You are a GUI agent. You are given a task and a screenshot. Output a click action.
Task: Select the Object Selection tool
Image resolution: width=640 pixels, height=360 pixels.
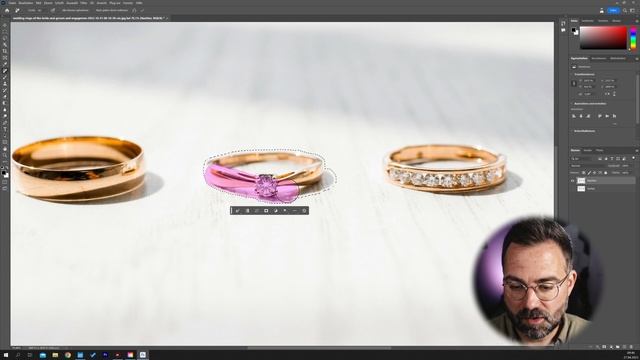pyautogui.click(x=5, y=44)
